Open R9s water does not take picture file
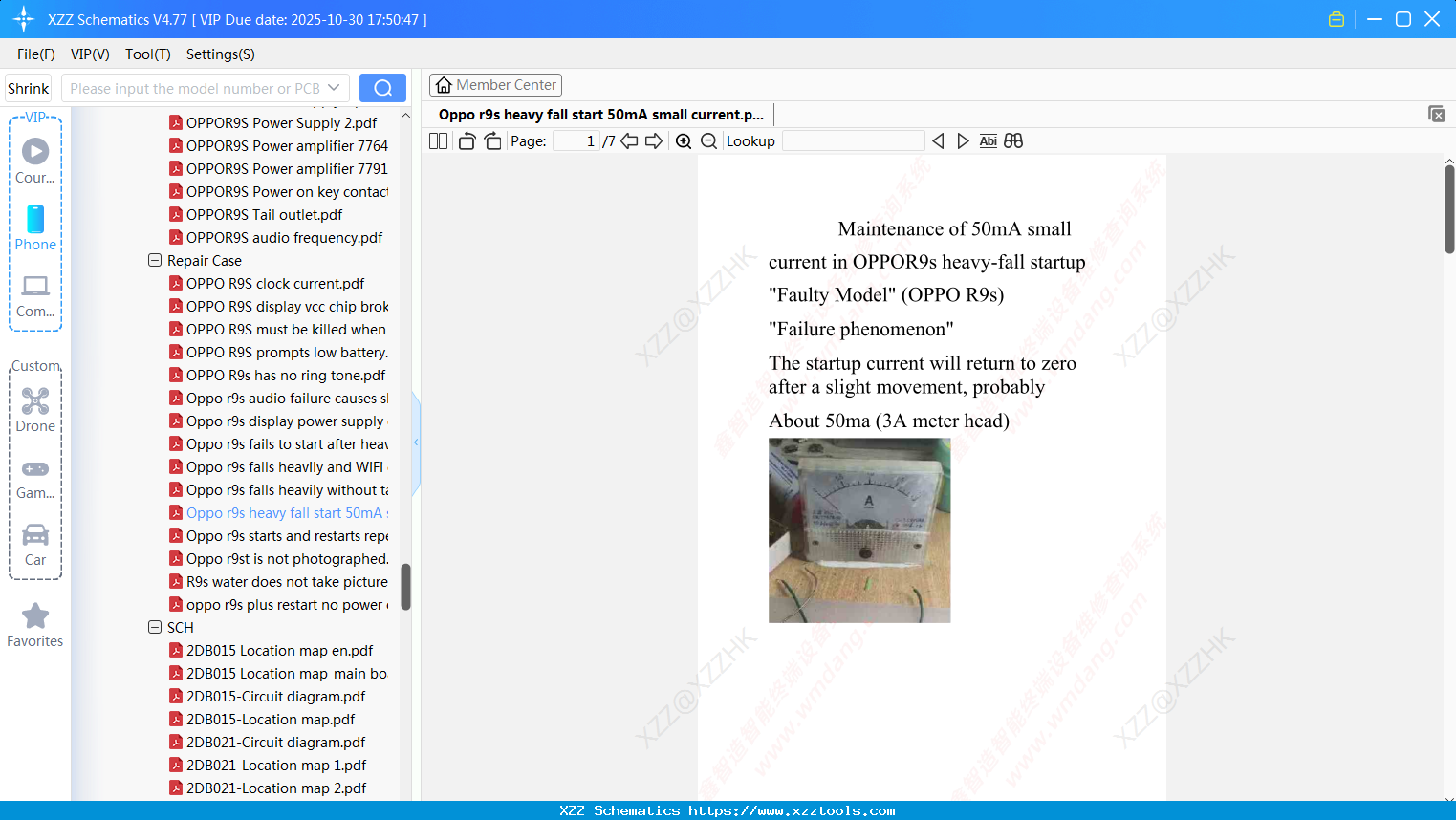 coord(279,581)
